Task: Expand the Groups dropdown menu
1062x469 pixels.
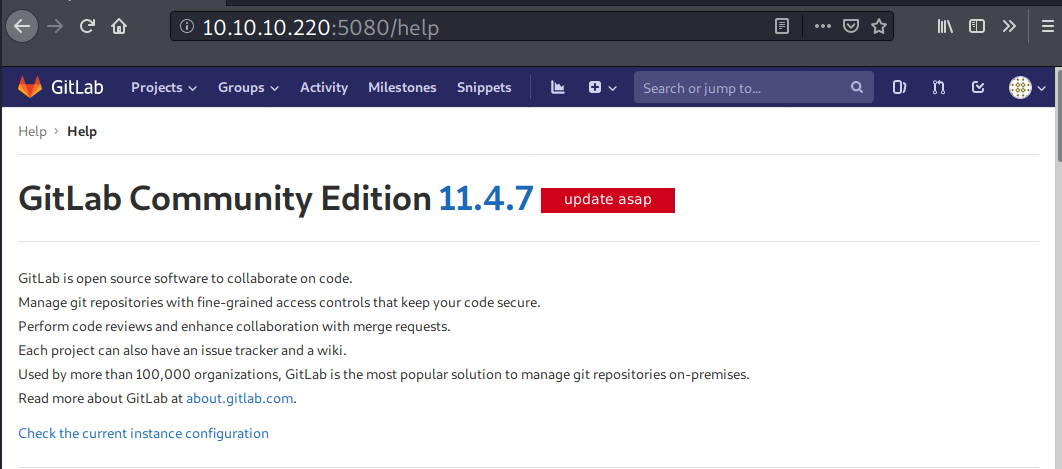Action: point(249,87)
